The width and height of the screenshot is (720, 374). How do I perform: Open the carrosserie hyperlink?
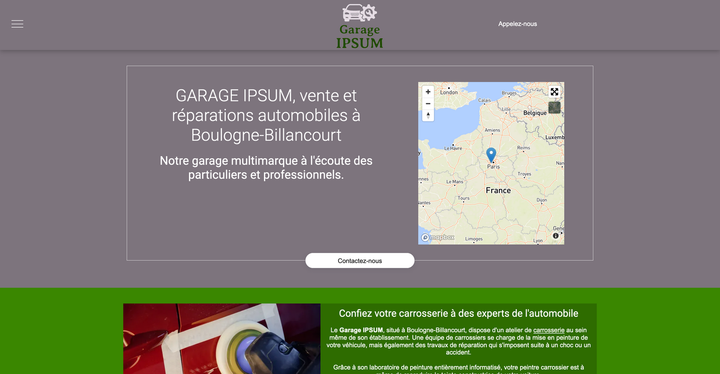coord(549,330)
